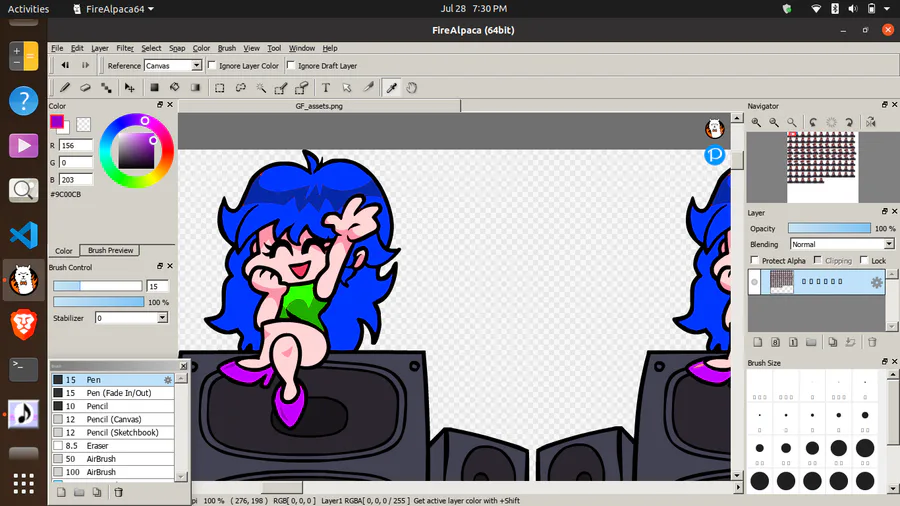Flip canvas view in Navigator
Viewport: 900px width, 506px height.
(x=871, y=122)
